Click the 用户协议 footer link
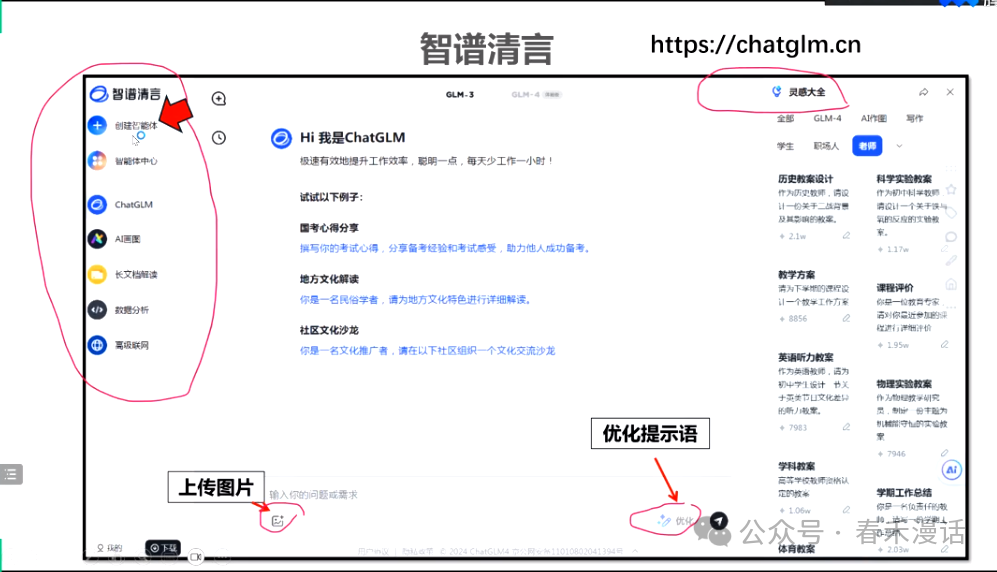Screen dimensions: 997x572 373,552
